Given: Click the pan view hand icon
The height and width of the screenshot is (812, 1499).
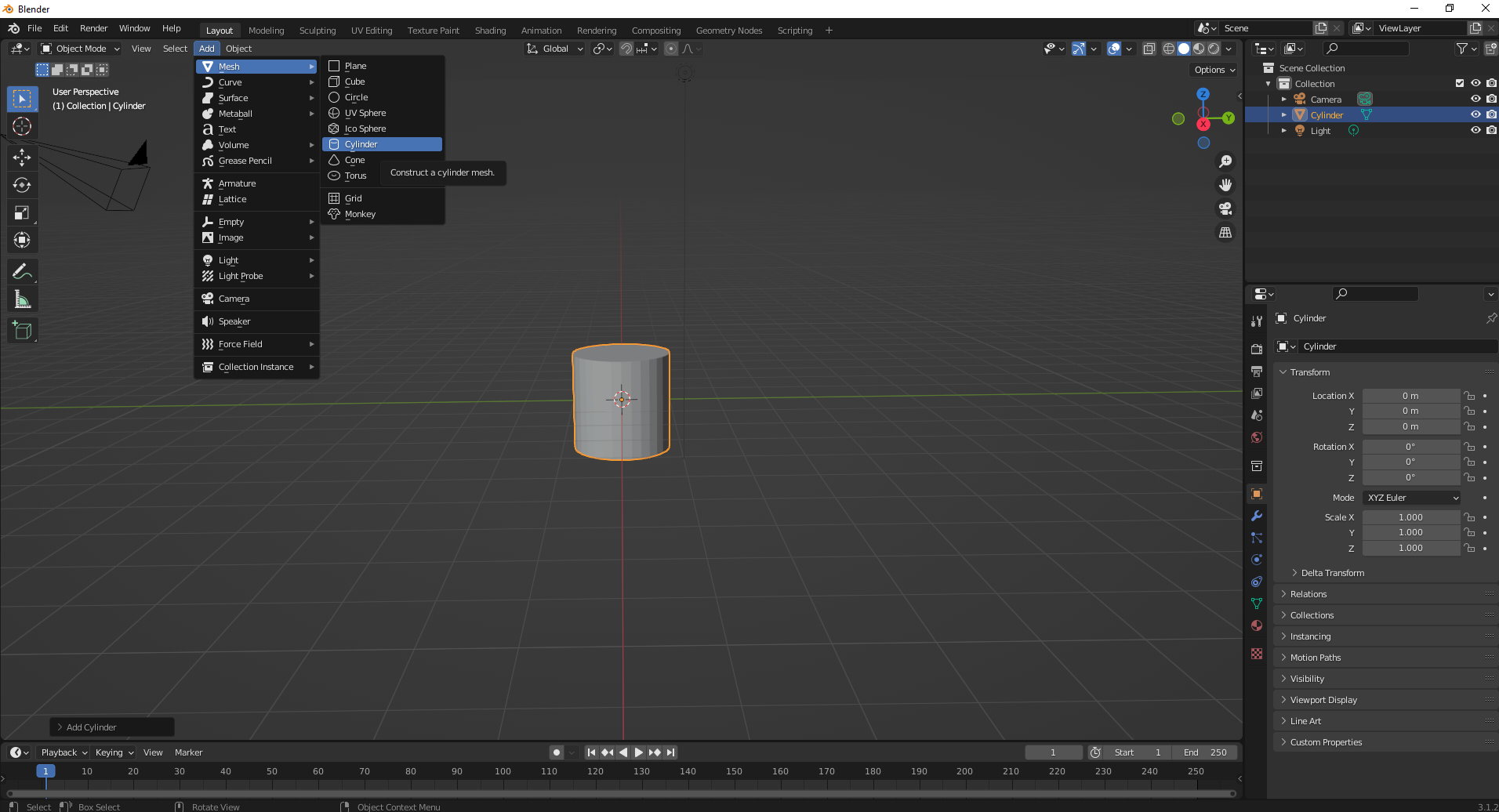Looking at the screenshot, I should coord(1225,185).
